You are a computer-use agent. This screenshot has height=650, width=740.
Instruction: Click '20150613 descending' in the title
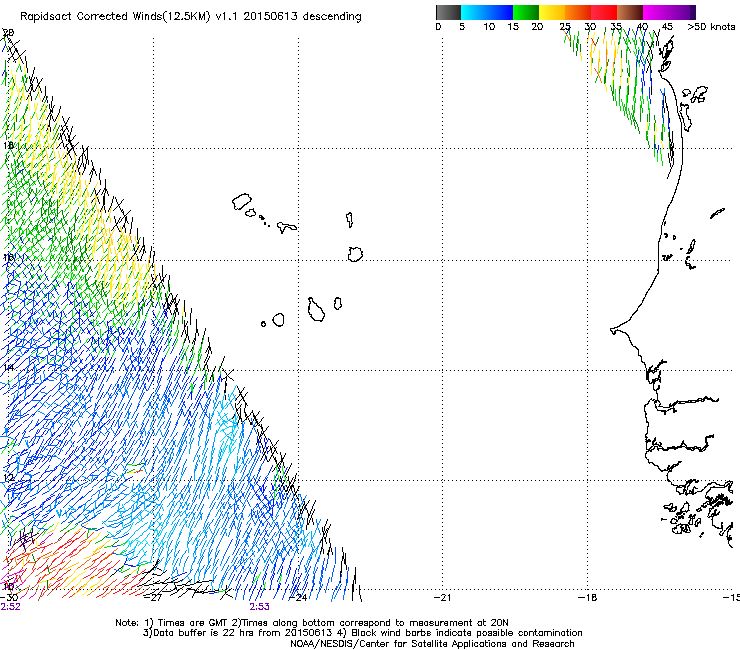(303, 17)
